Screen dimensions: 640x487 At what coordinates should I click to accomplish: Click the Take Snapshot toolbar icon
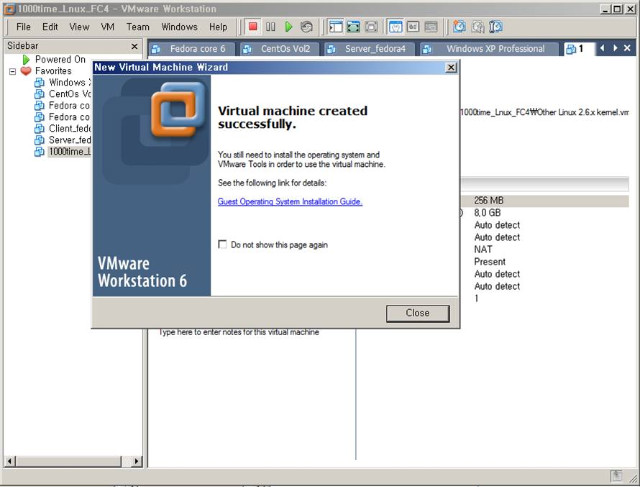point(460,27)
